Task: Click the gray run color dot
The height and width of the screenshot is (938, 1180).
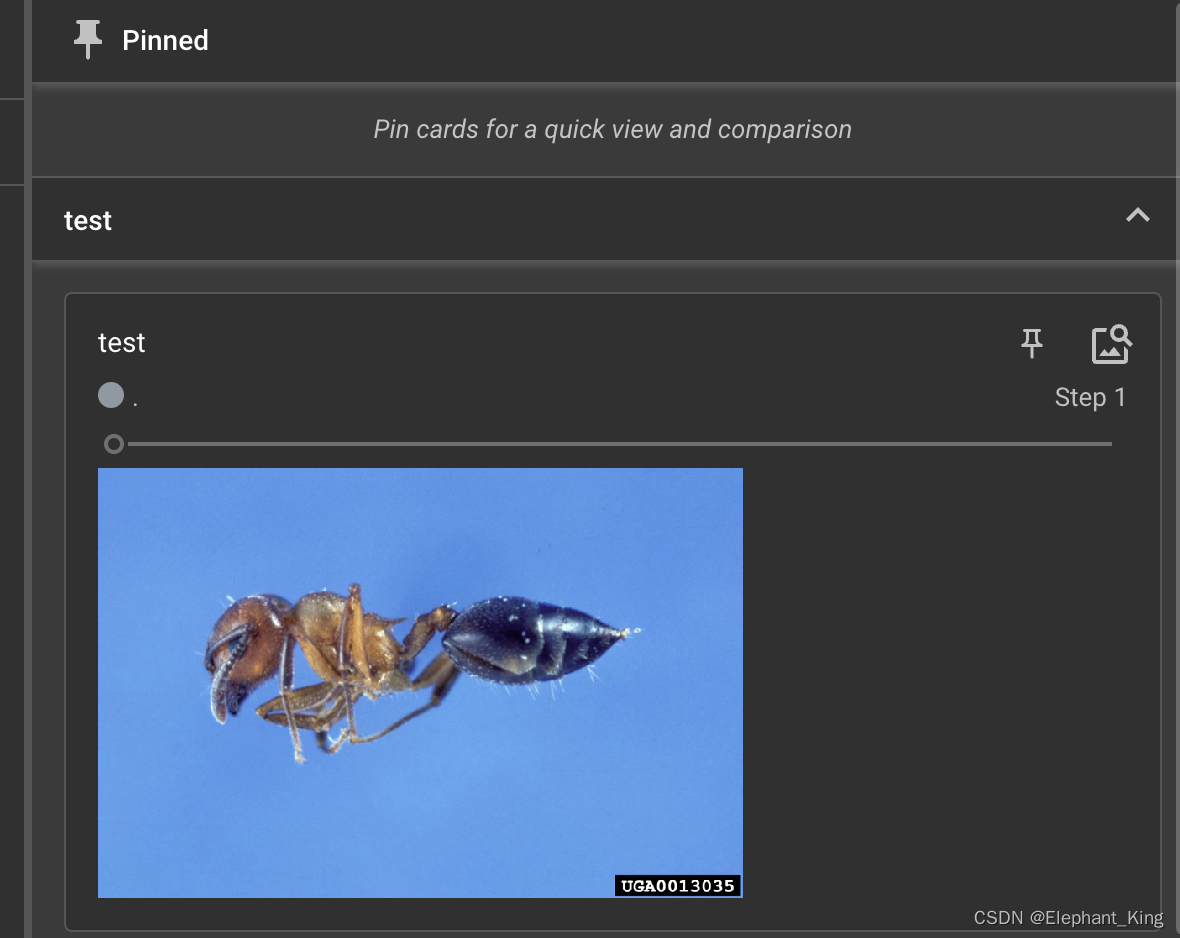Action: click(111, 395)
